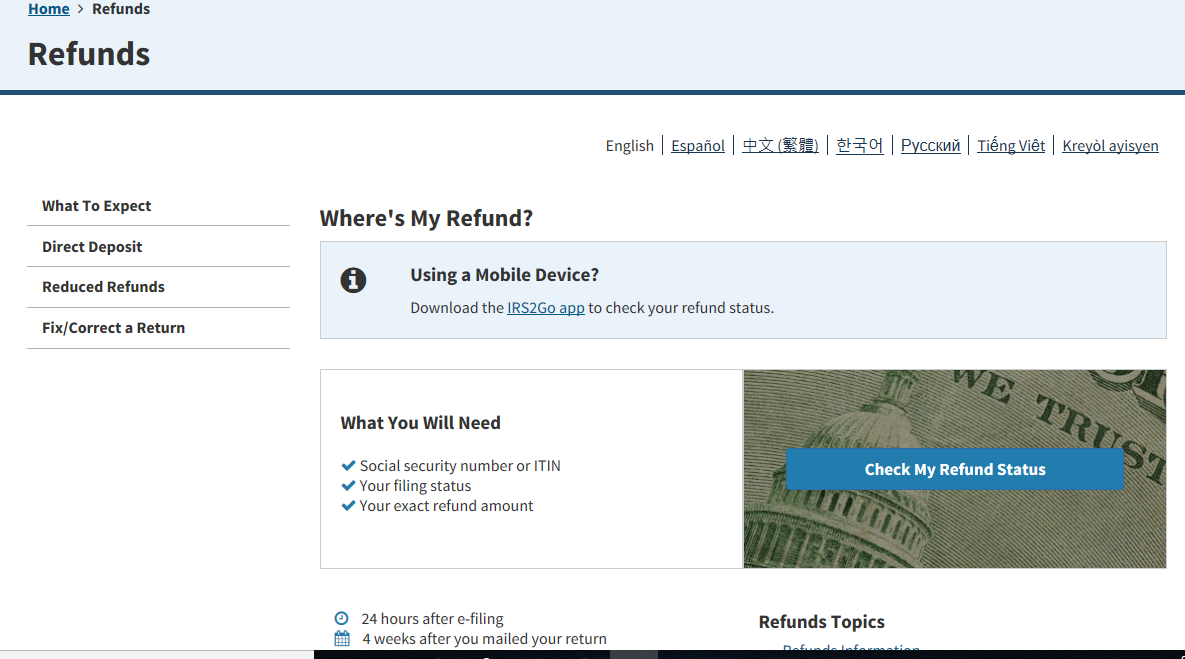Switch the page language to Español
This screenshot has height=659, width=1185.
(x=698, y=146)
